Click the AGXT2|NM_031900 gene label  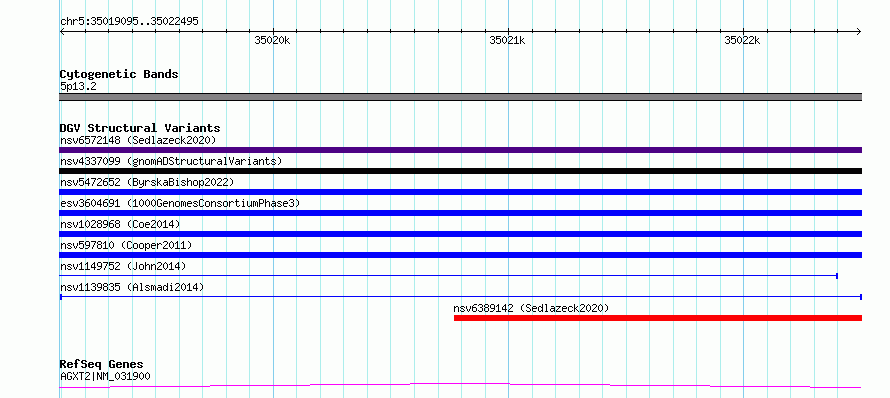click(105, 376)
